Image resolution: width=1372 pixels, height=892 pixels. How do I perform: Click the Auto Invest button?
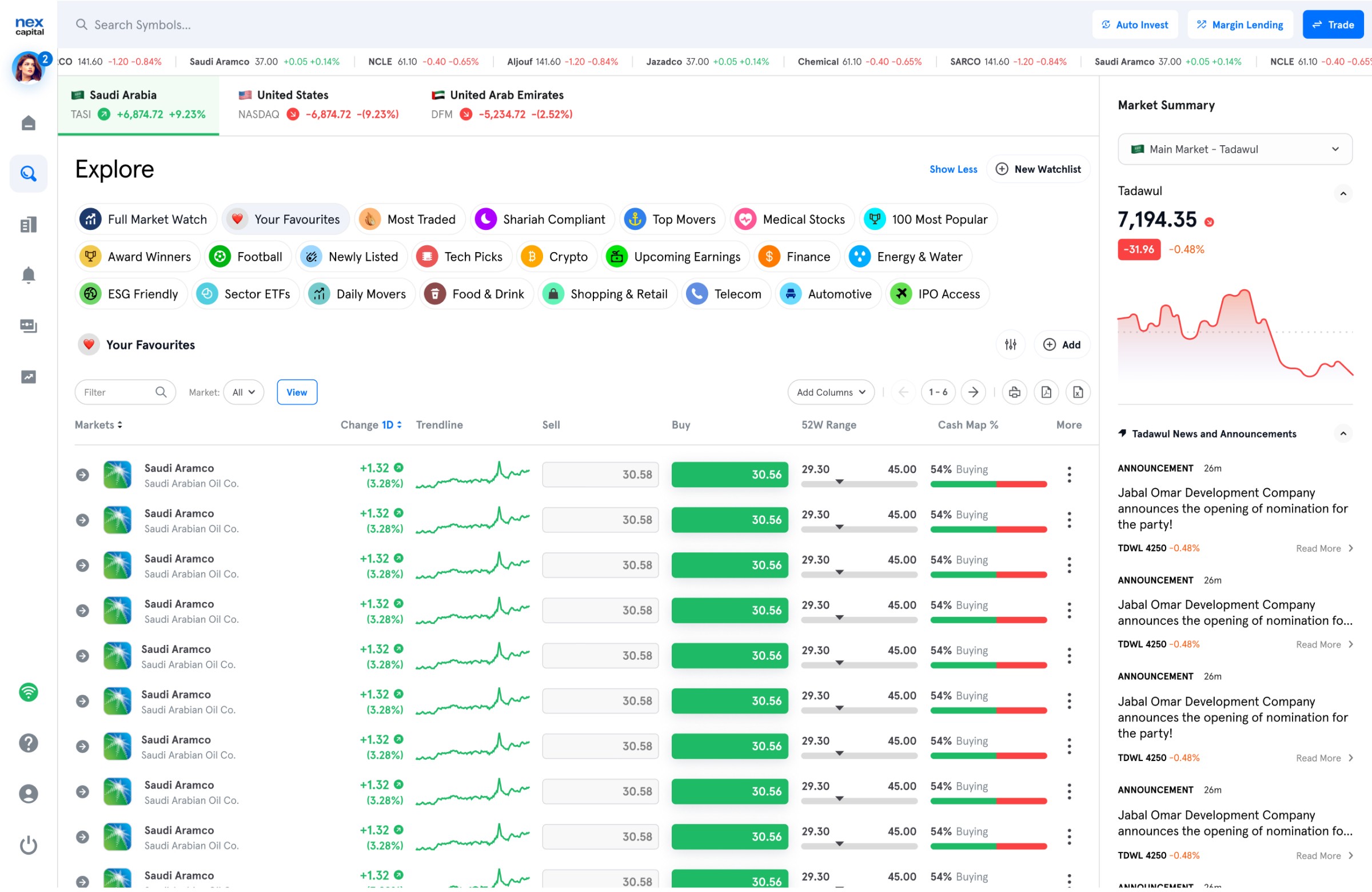click(1135, 25)
